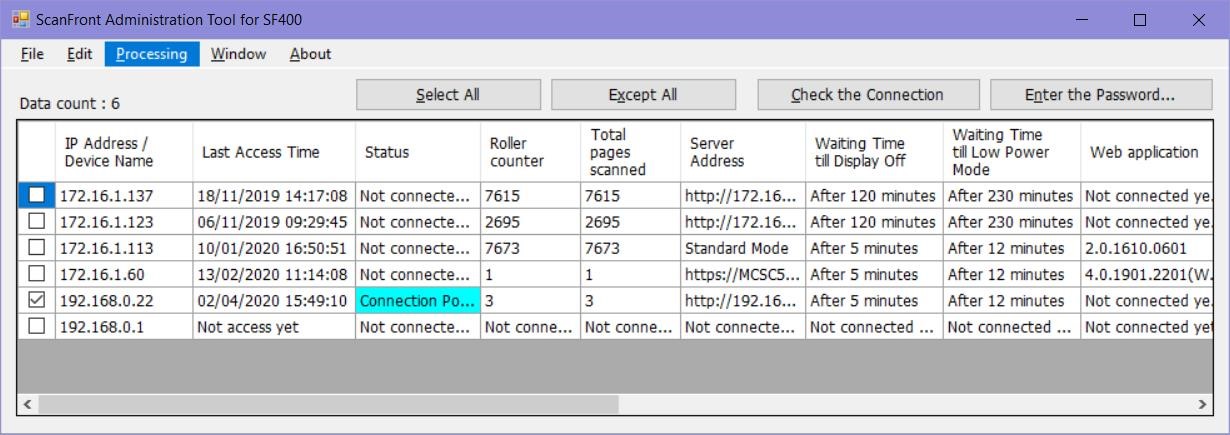This screenshot has height=435, width=1230.
Task: Click Enter the Password button
Action: click(1099, 95)
